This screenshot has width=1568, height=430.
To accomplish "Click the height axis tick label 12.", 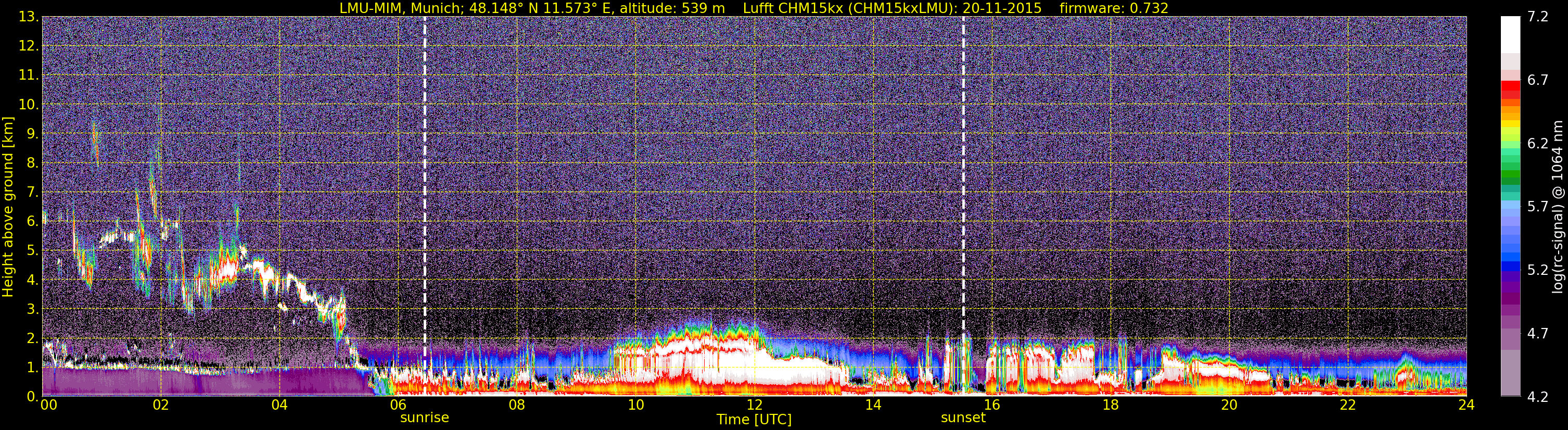I will coord(29,46).
